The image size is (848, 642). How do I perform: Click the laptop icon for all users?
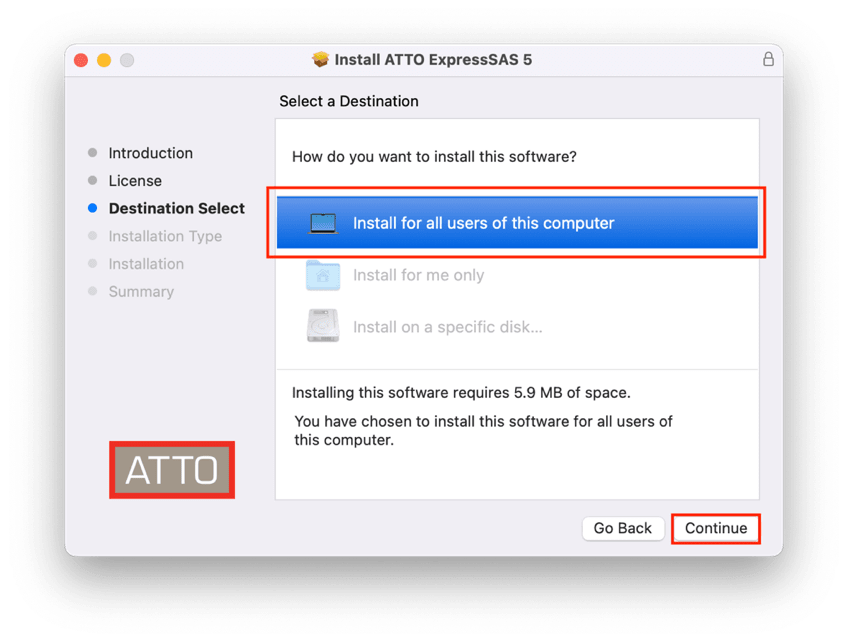click(323, 223)
